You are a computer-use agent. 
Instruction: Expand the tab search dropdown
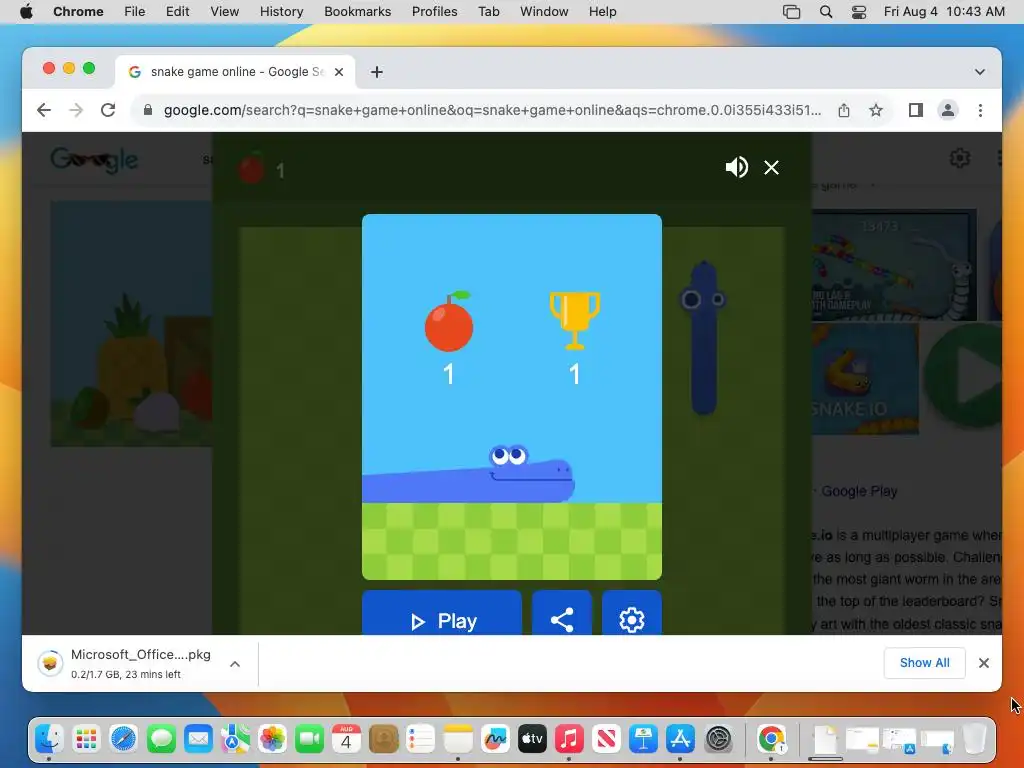point(980,72)
